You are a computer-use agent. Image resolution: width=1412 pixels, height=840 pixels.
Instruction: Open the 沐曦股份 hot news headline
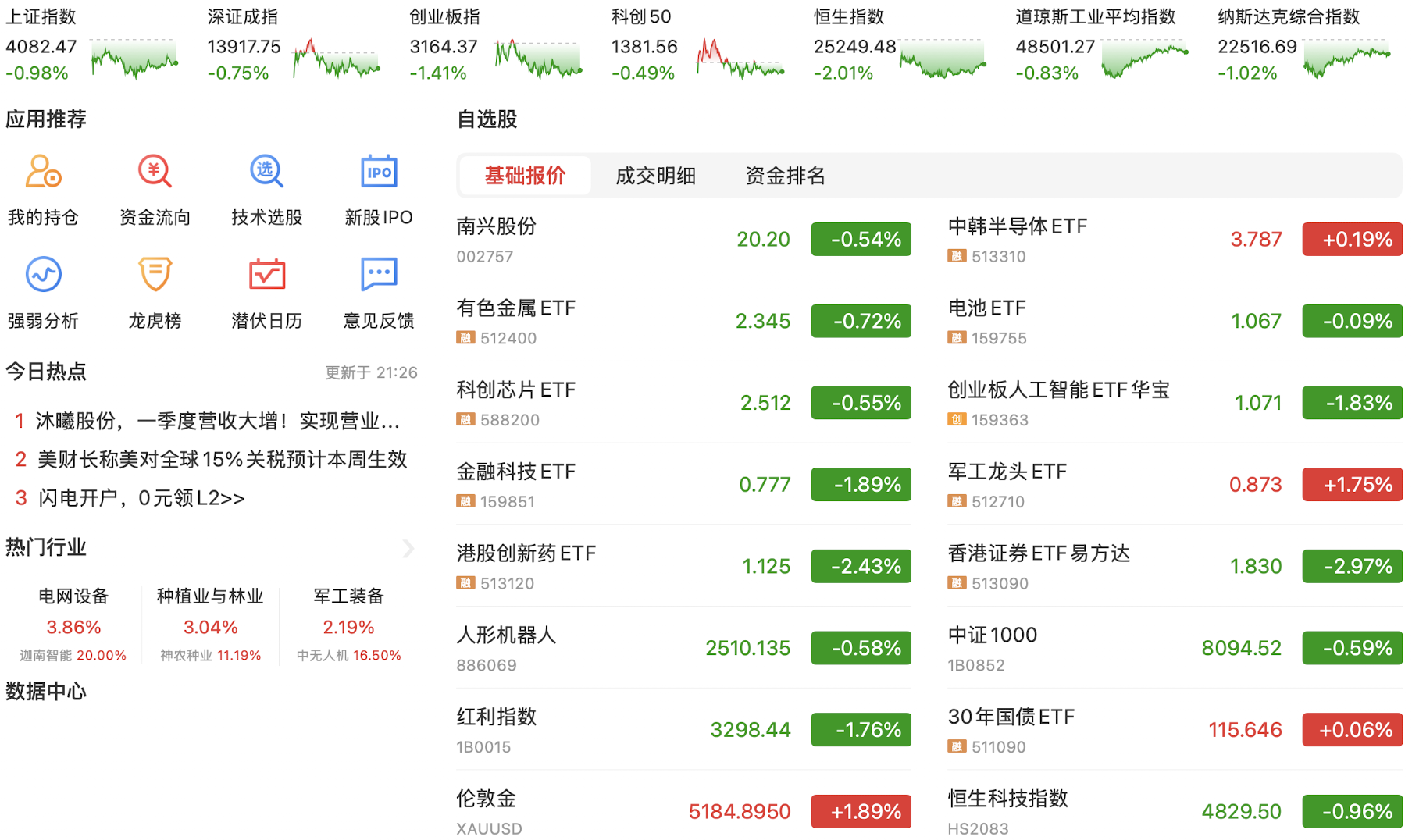(x=217, y=422)
